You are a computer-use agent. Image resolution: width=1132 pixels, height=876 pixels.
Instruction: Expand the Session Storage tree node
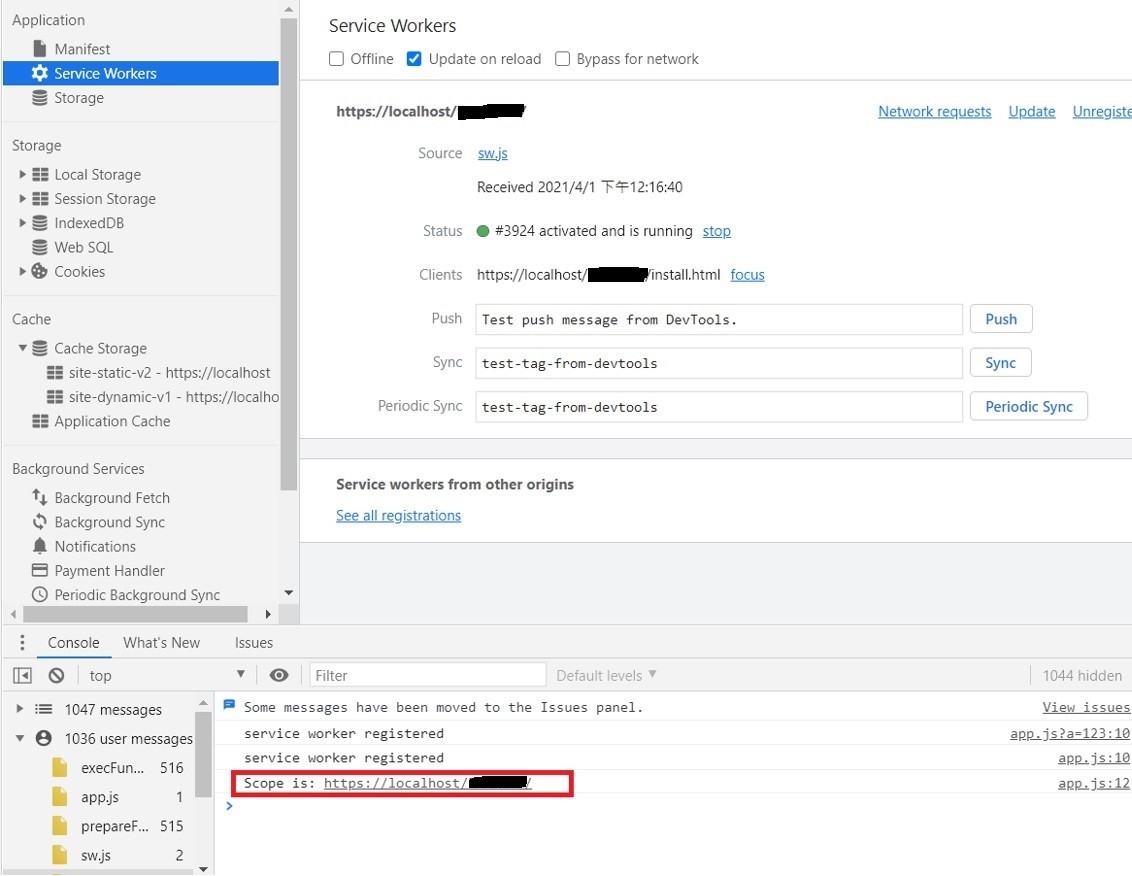22,199
